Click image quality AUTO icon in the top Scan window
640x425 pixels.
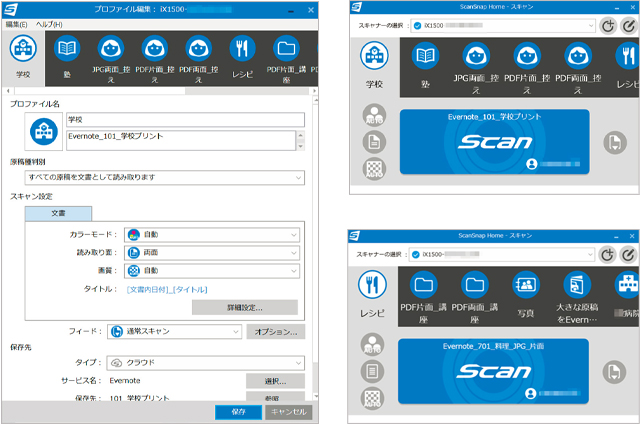click(374, 168)
